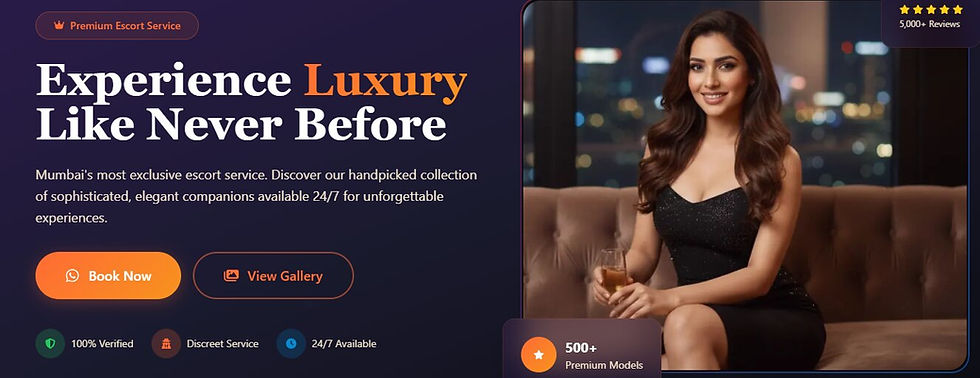
Task: Click the Discreet Service text
Action: (222, 344)
